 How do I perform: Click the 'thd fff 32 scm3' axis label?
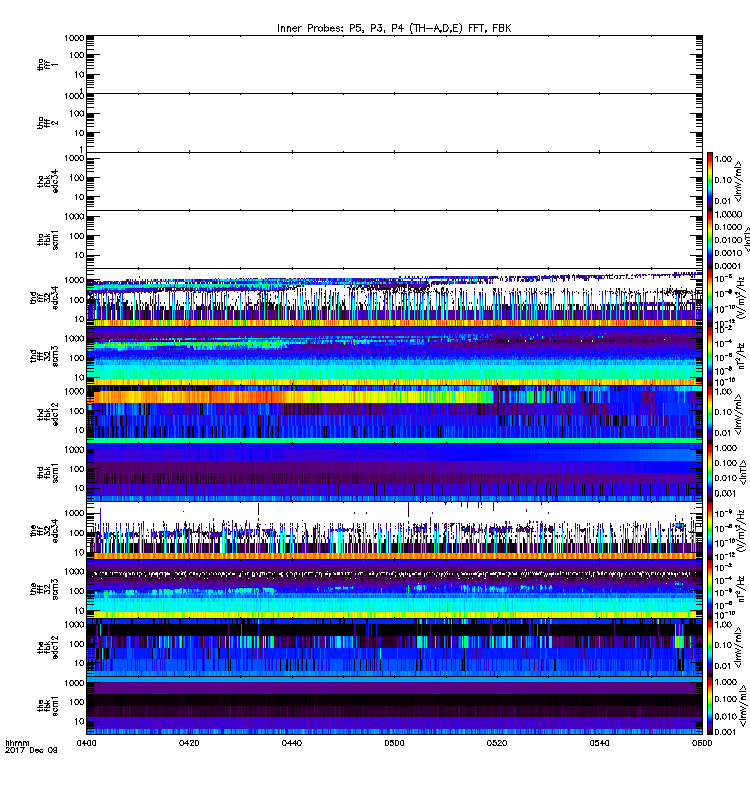44,356
